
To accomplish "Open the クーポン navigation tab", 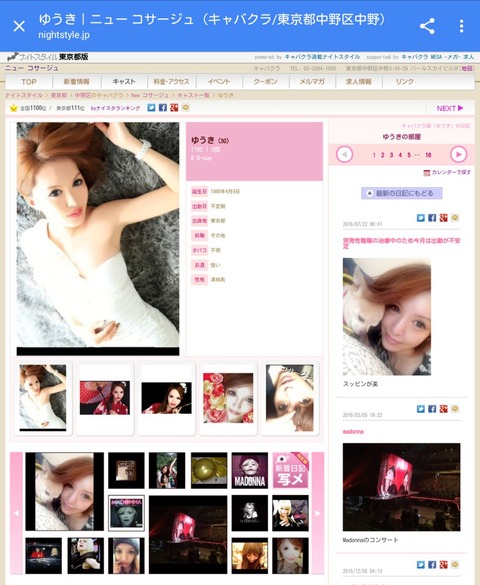I will tap(266, 81).
